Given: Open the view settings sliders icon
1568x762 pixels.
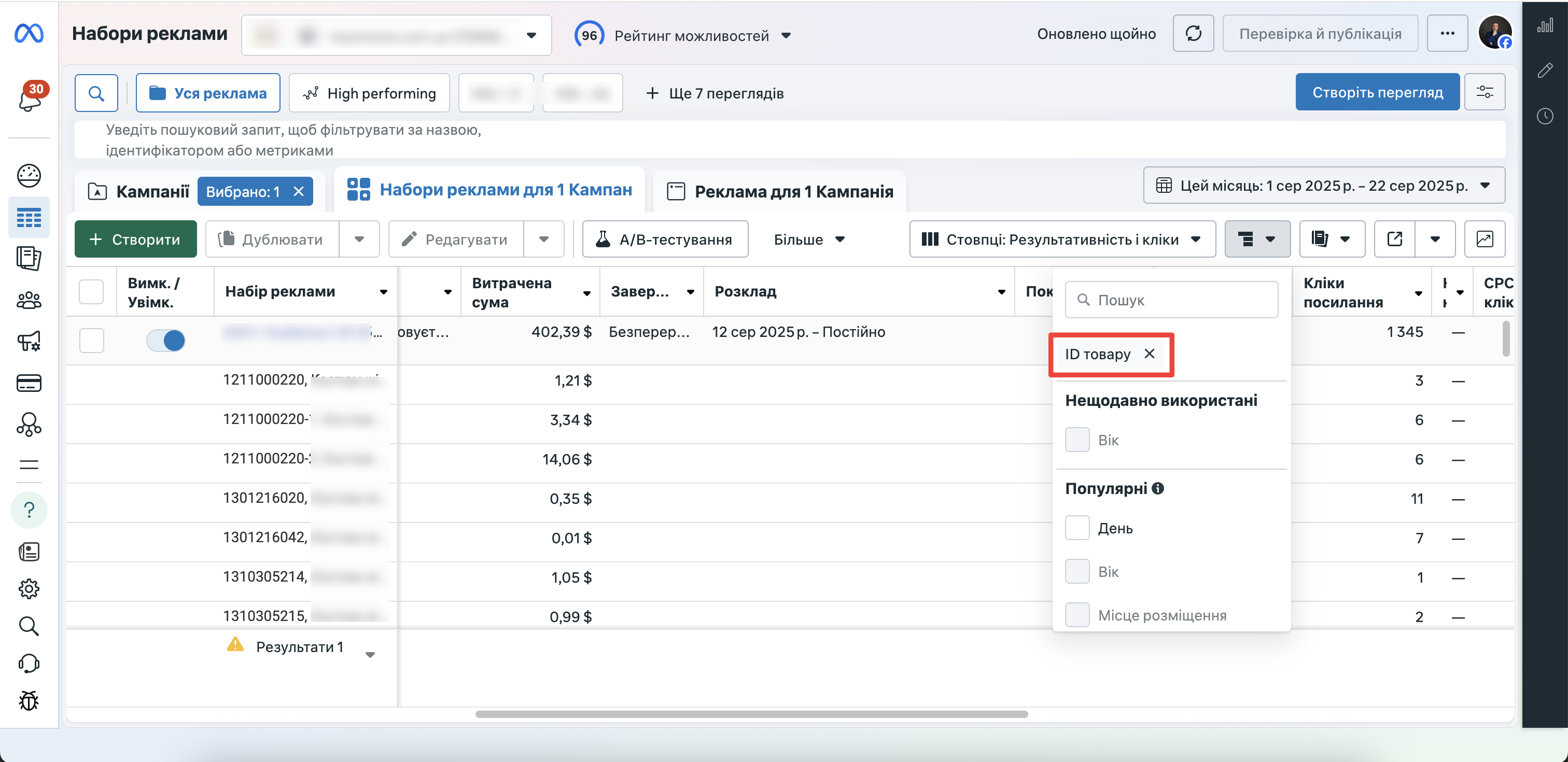Looking at the screenshot, I should [1485, 92].
